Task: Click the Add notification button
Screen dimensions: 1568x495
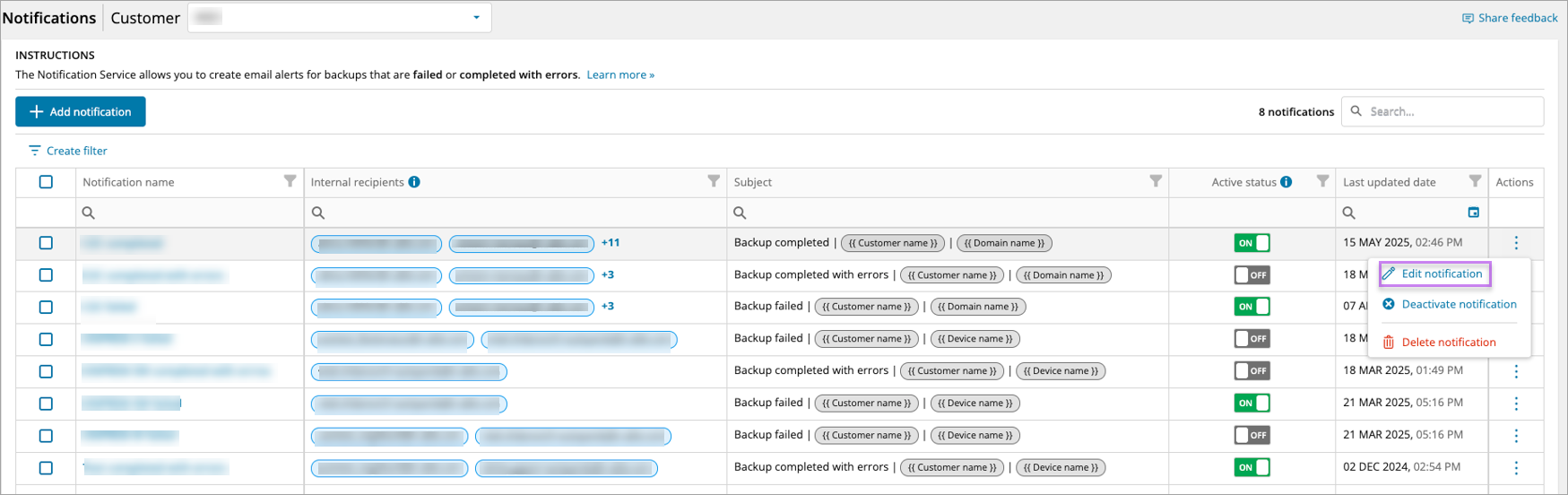Action: click(81, 112)
